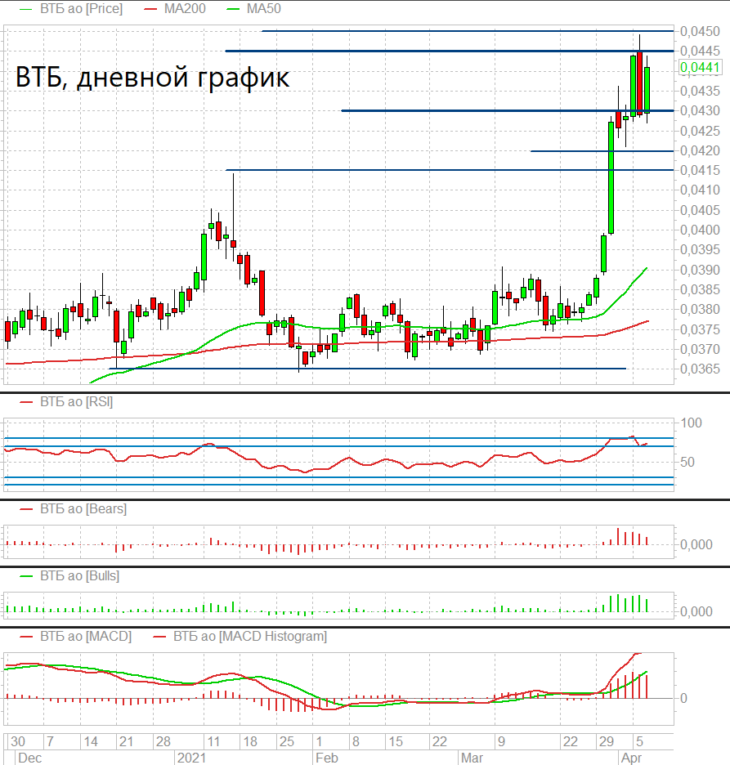Viewport: 730px width, 765px height.
Task: Click the 'ВТБ ао [RSI]' panel label
Action: pyautogui.click(x=76, y=402)
